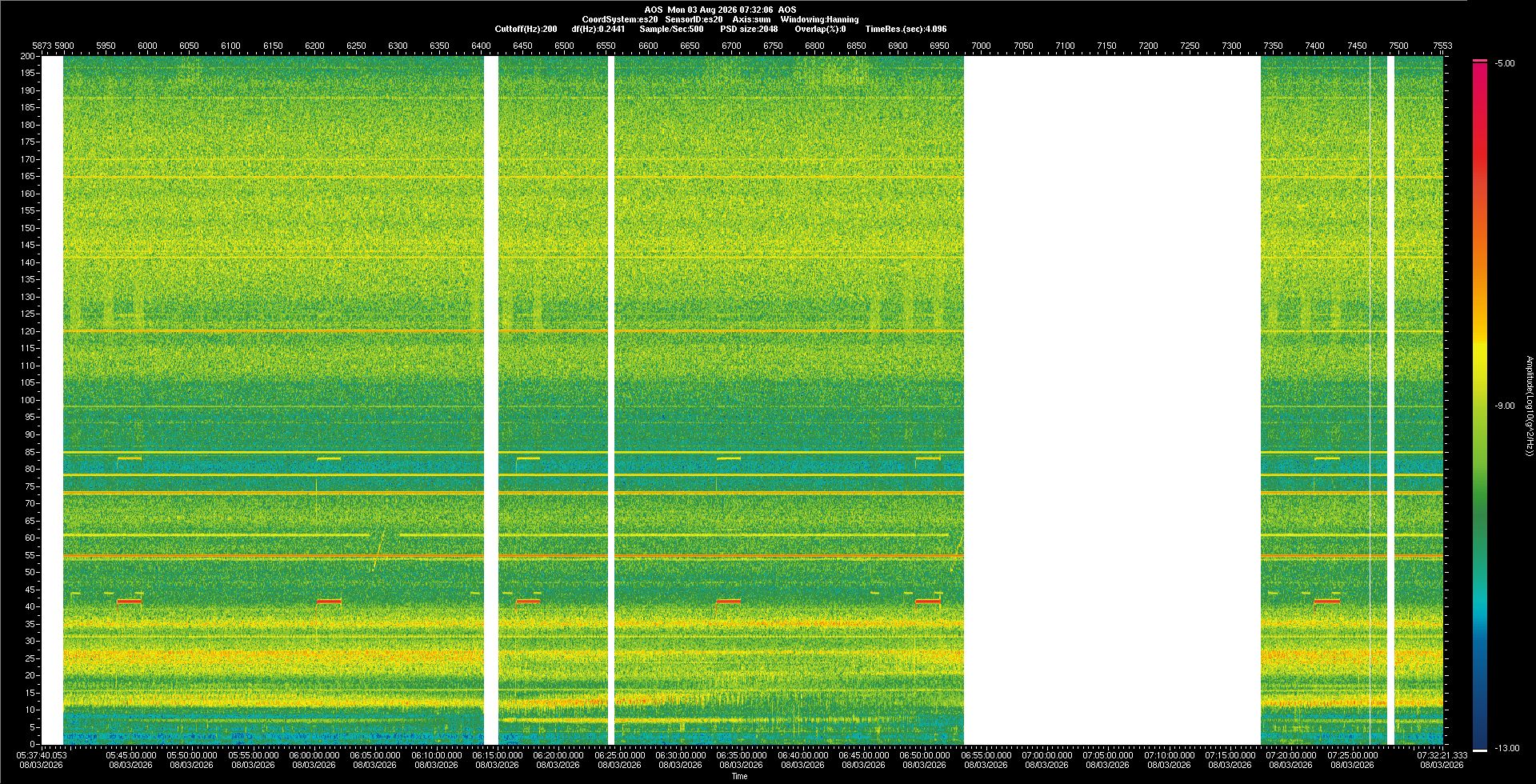Click the frequency axis label 120

28,331
